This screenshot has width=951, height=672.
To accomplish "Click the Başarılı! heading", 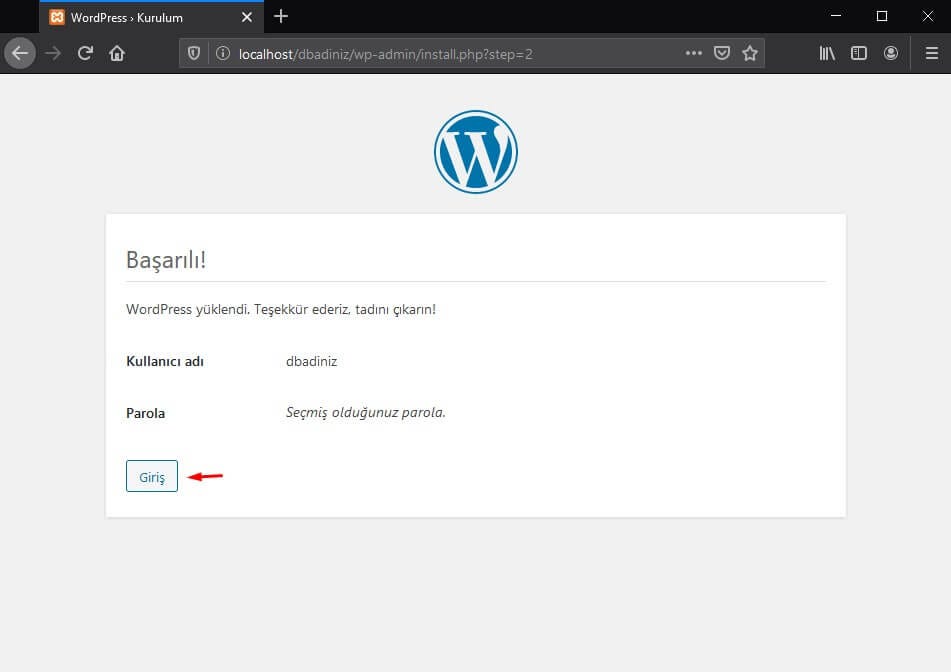I will pos(166,260).
